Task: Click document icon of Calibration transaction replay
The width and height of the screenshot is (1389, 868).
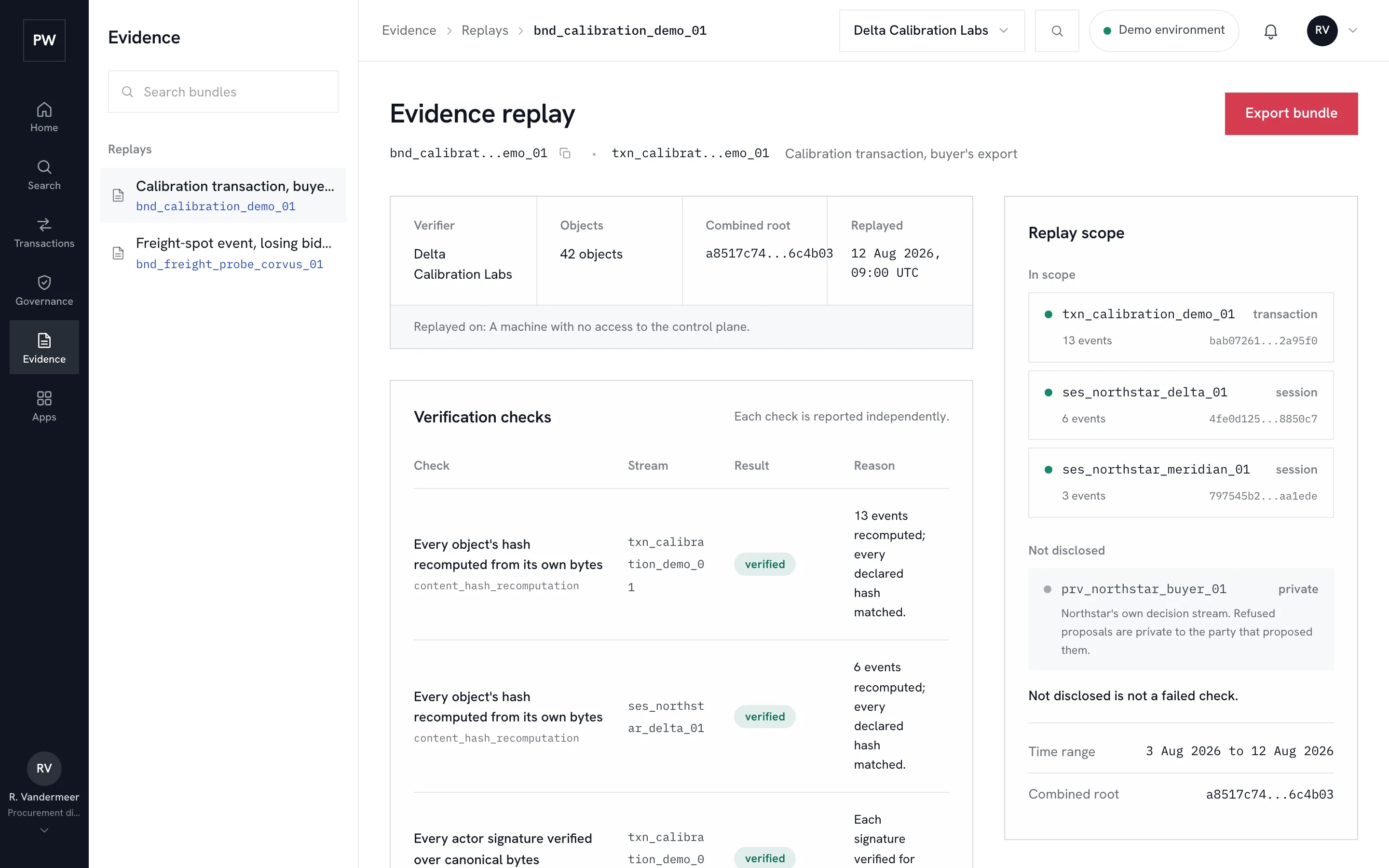Action: point(118,196)
